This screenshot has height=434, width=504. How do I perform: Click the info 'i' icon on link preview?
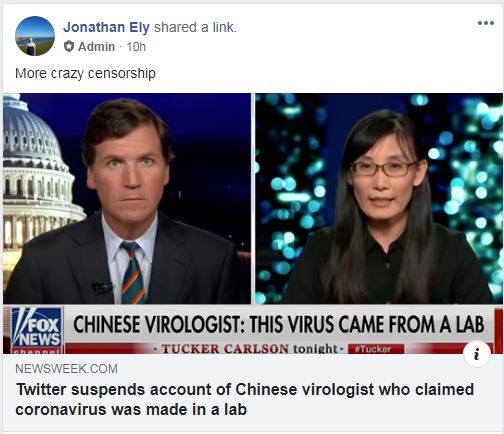[477, 353]
